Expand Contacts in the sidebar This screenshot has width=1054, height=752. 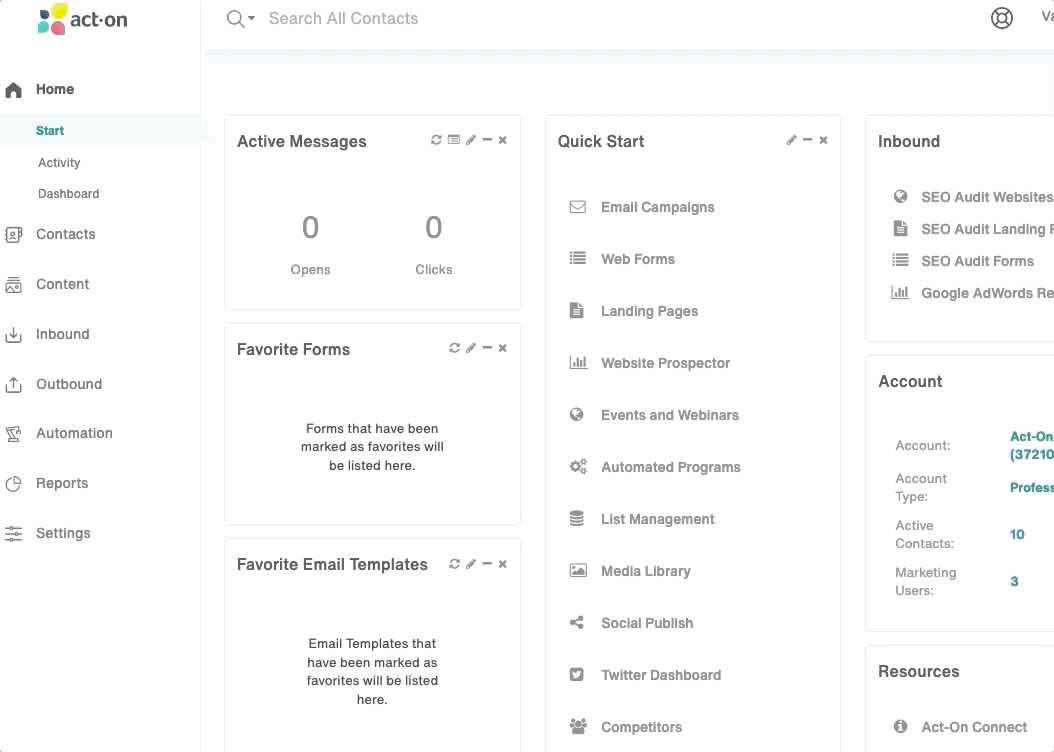(66, 234)
